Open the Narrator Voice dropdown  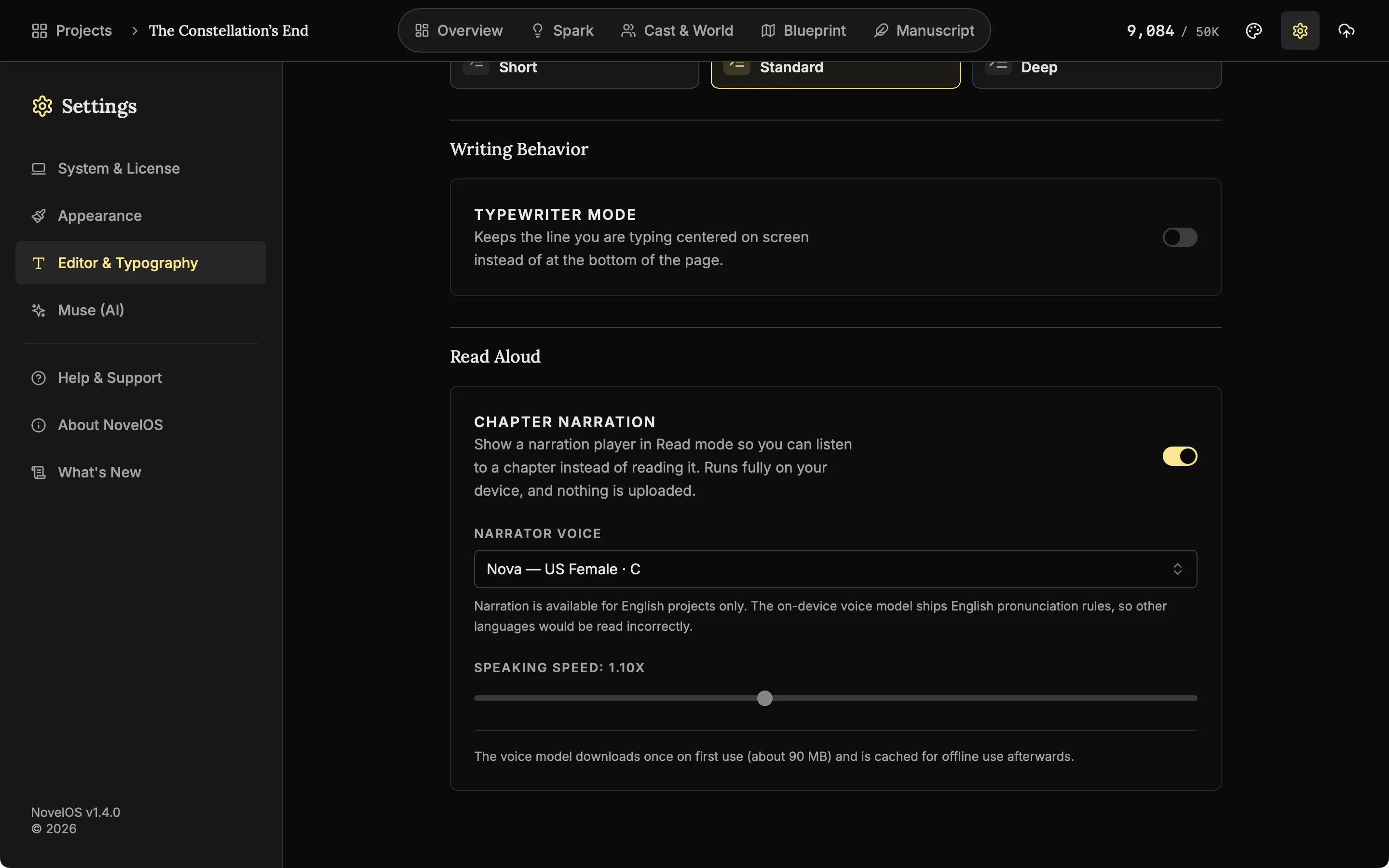click(x=835, y=569)
